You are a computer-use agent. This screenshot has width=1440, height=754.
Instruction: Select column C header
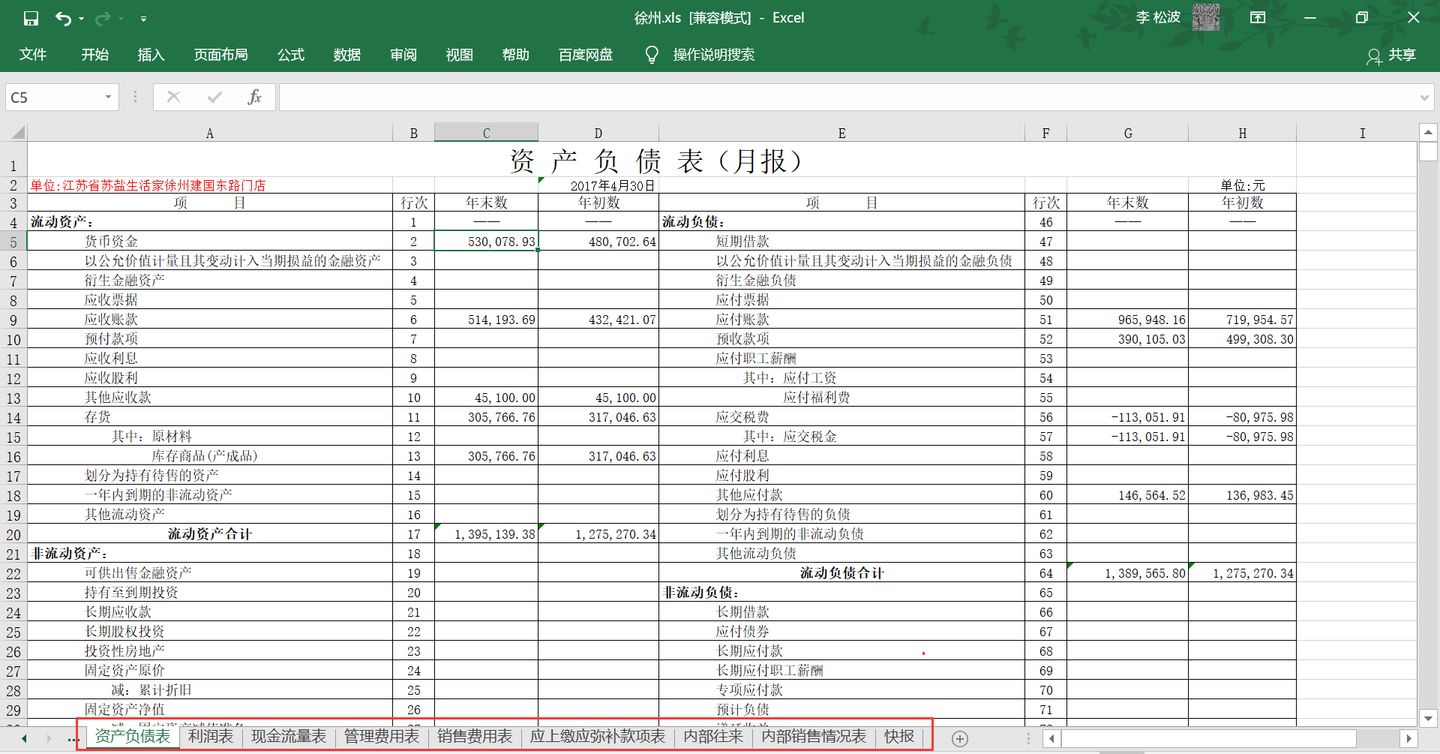(x=486, y=133)
